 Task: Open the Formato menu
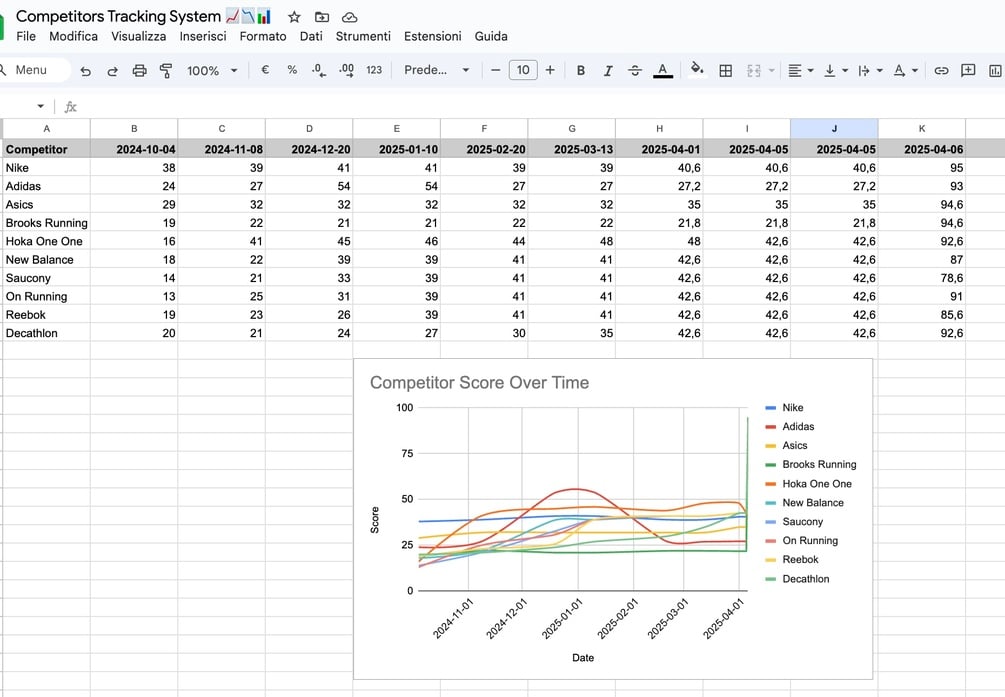point(263,37)
